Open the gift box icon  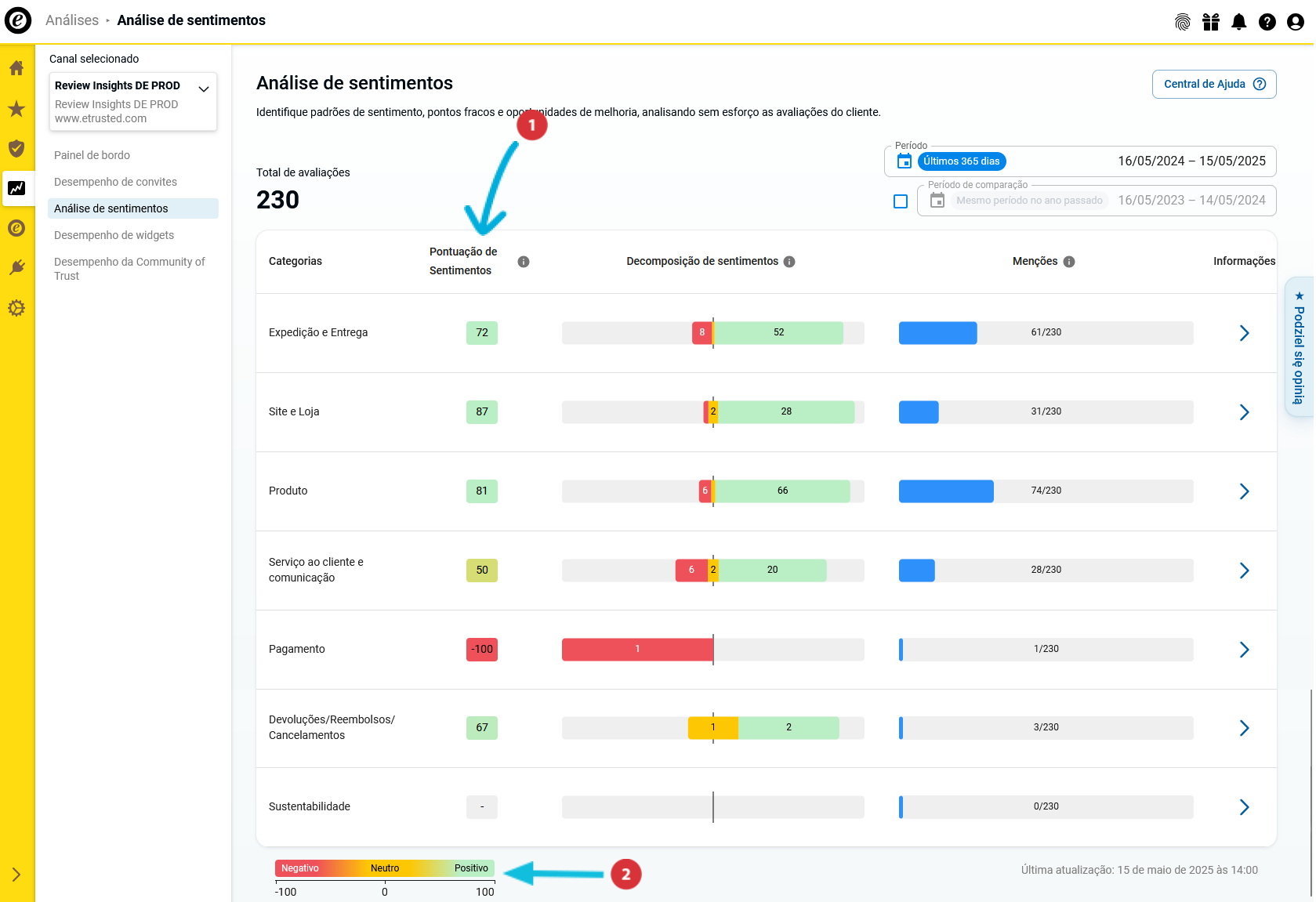tap(1211, 22)
